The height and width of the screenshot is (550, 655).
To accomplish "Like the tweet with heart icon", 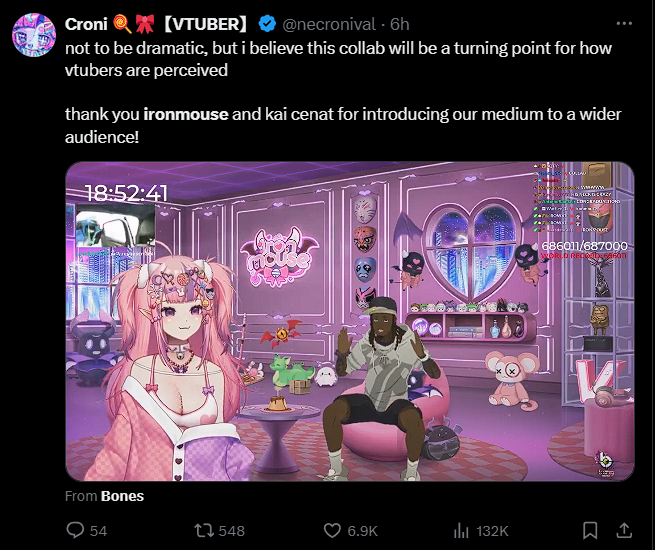I will [x=332, y=531].
